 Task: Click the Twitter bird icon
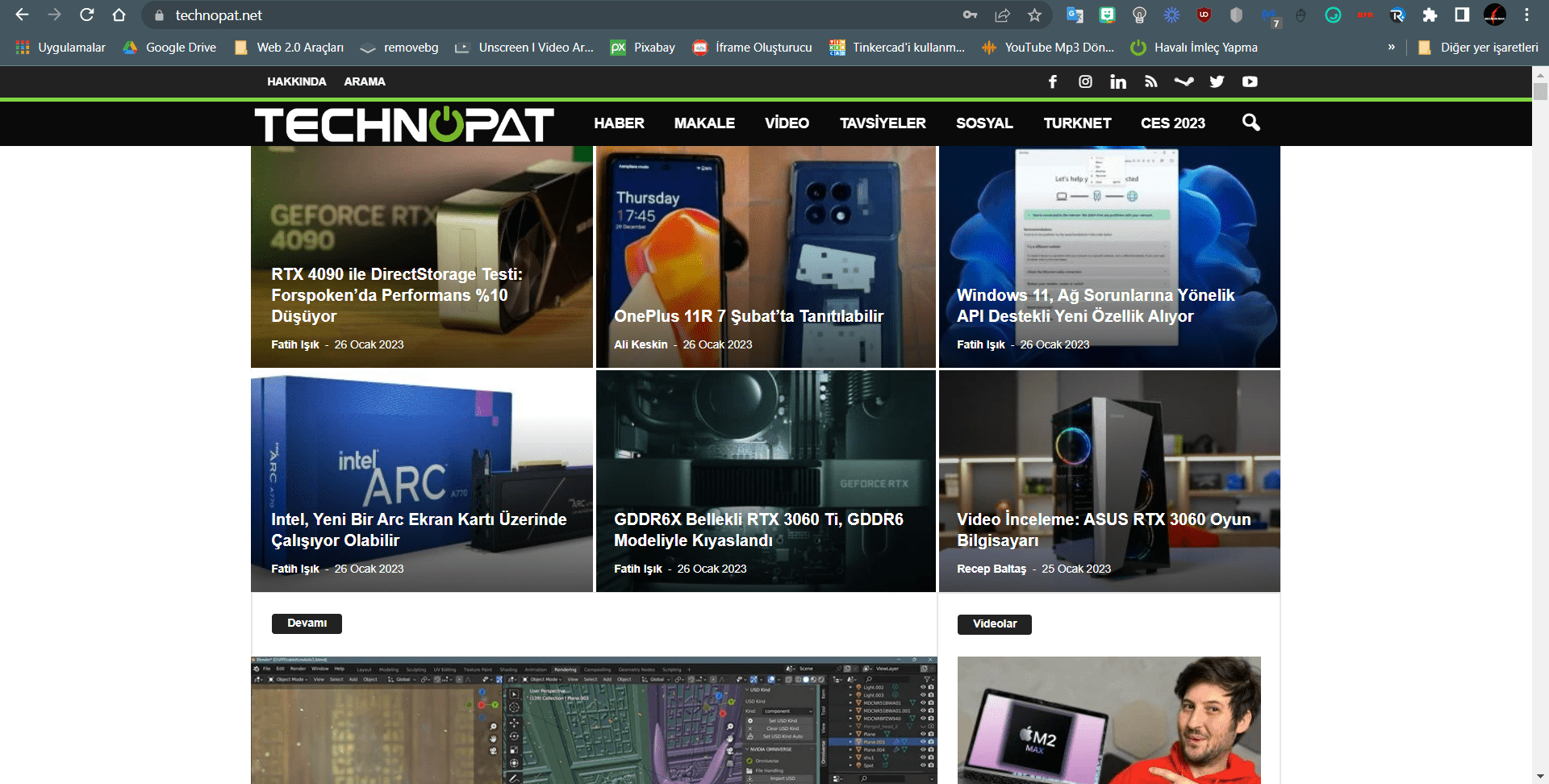tap(1217, 81)
